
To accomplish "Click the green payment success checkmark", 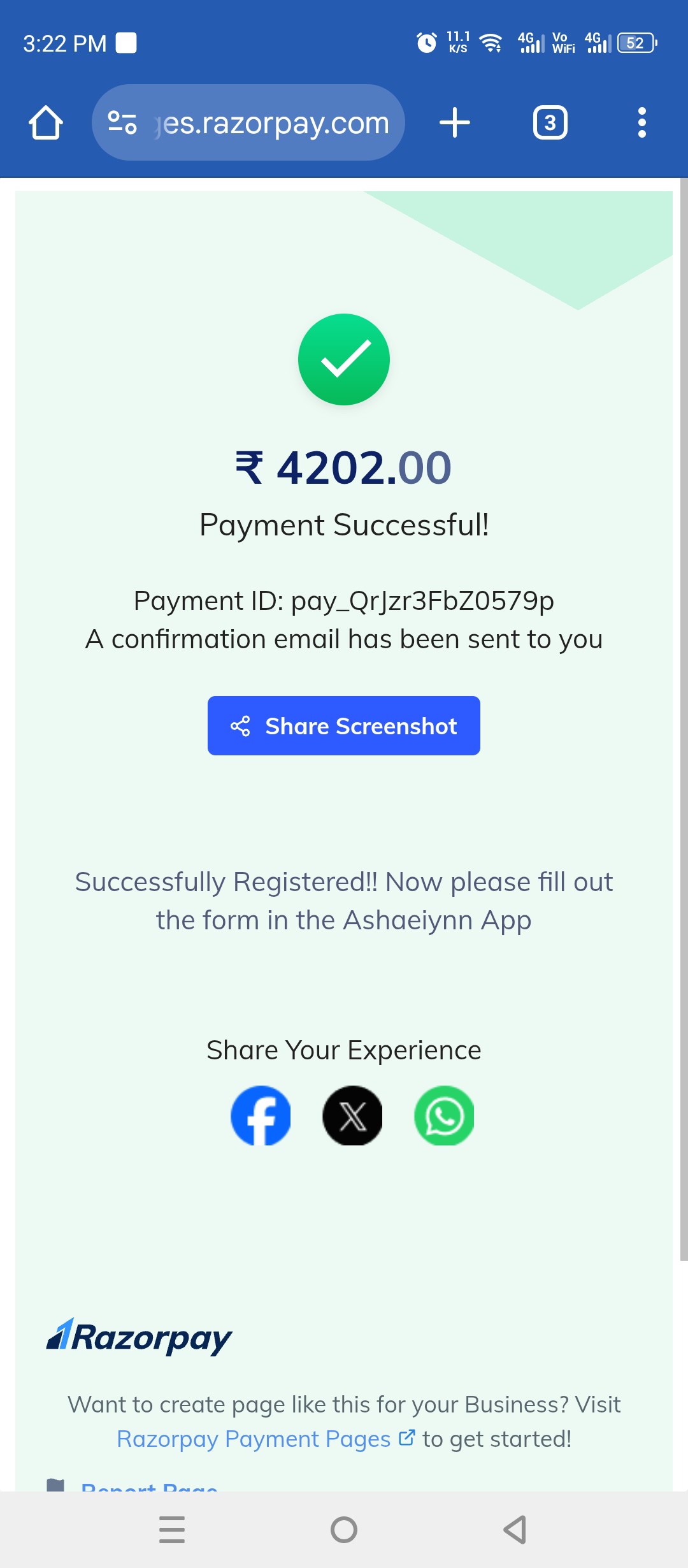I will [344, 359].
